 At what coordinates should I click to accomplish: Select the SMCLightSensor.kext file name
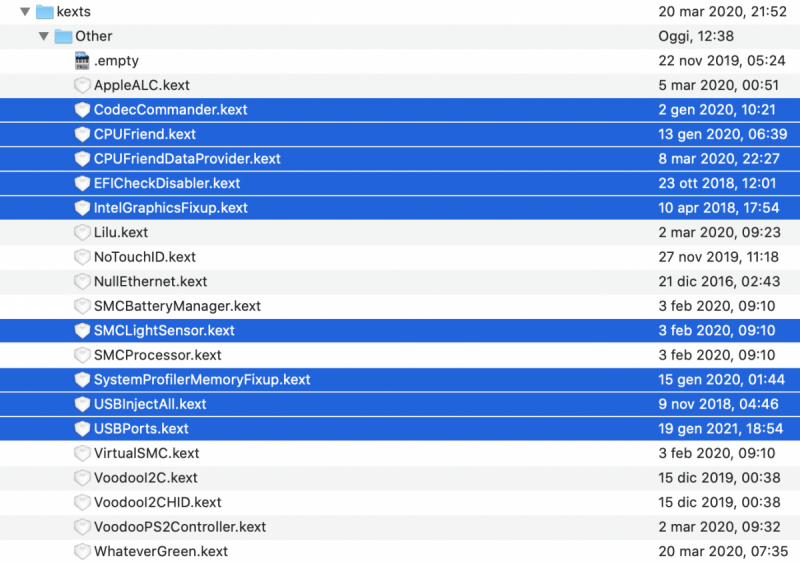click(x=164, y=330)
